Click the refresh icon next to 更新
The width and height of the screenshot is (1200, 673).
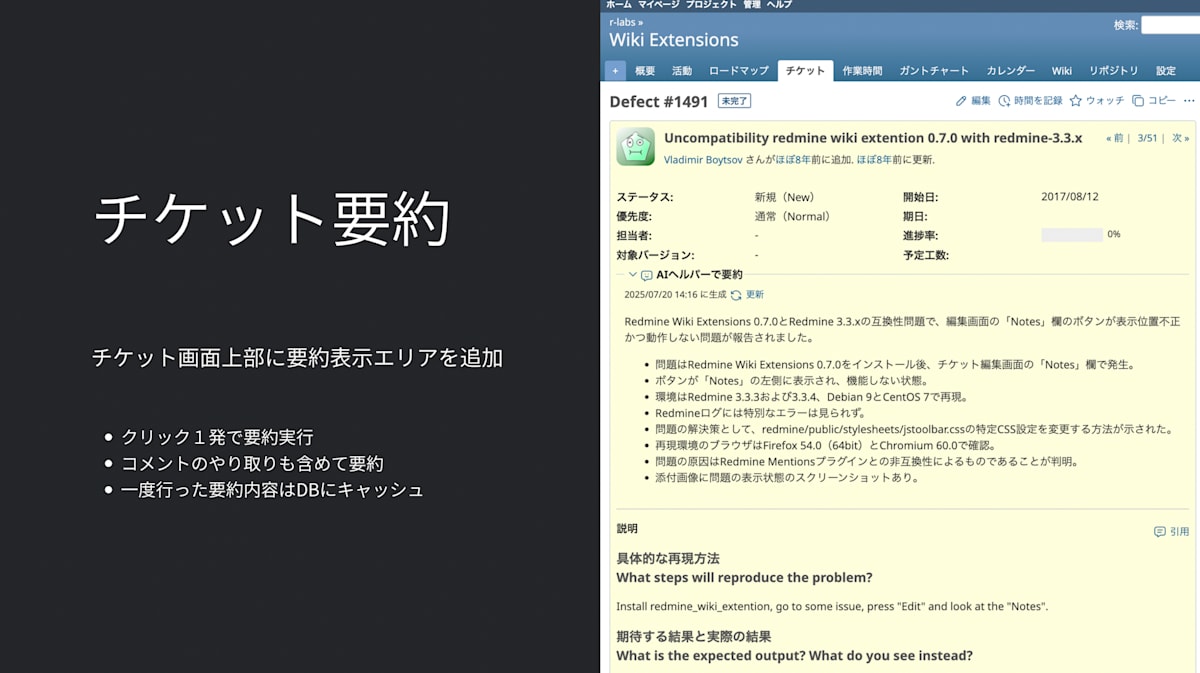click(x=736, y=295)
